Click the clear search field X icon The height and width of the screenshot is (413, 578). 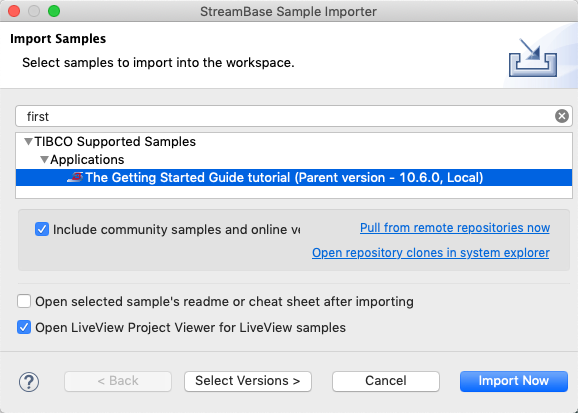coord(561,116)
